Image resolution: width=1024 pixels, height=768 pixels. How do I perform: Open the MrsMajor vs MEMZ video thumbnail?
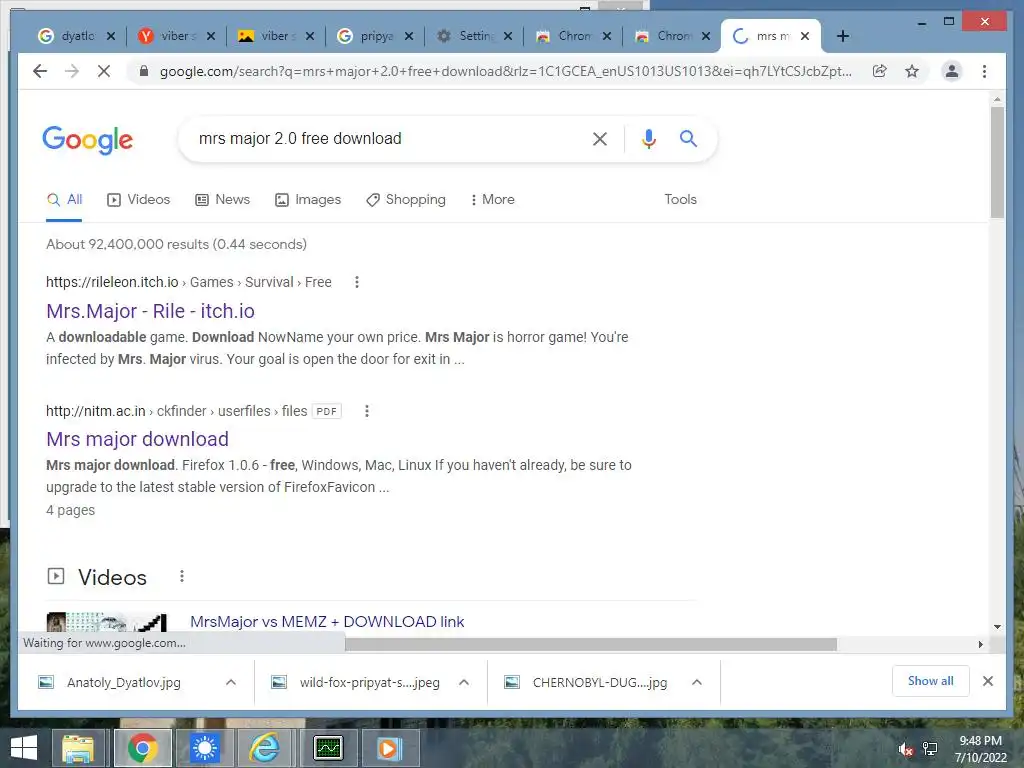tap(106, 622)
